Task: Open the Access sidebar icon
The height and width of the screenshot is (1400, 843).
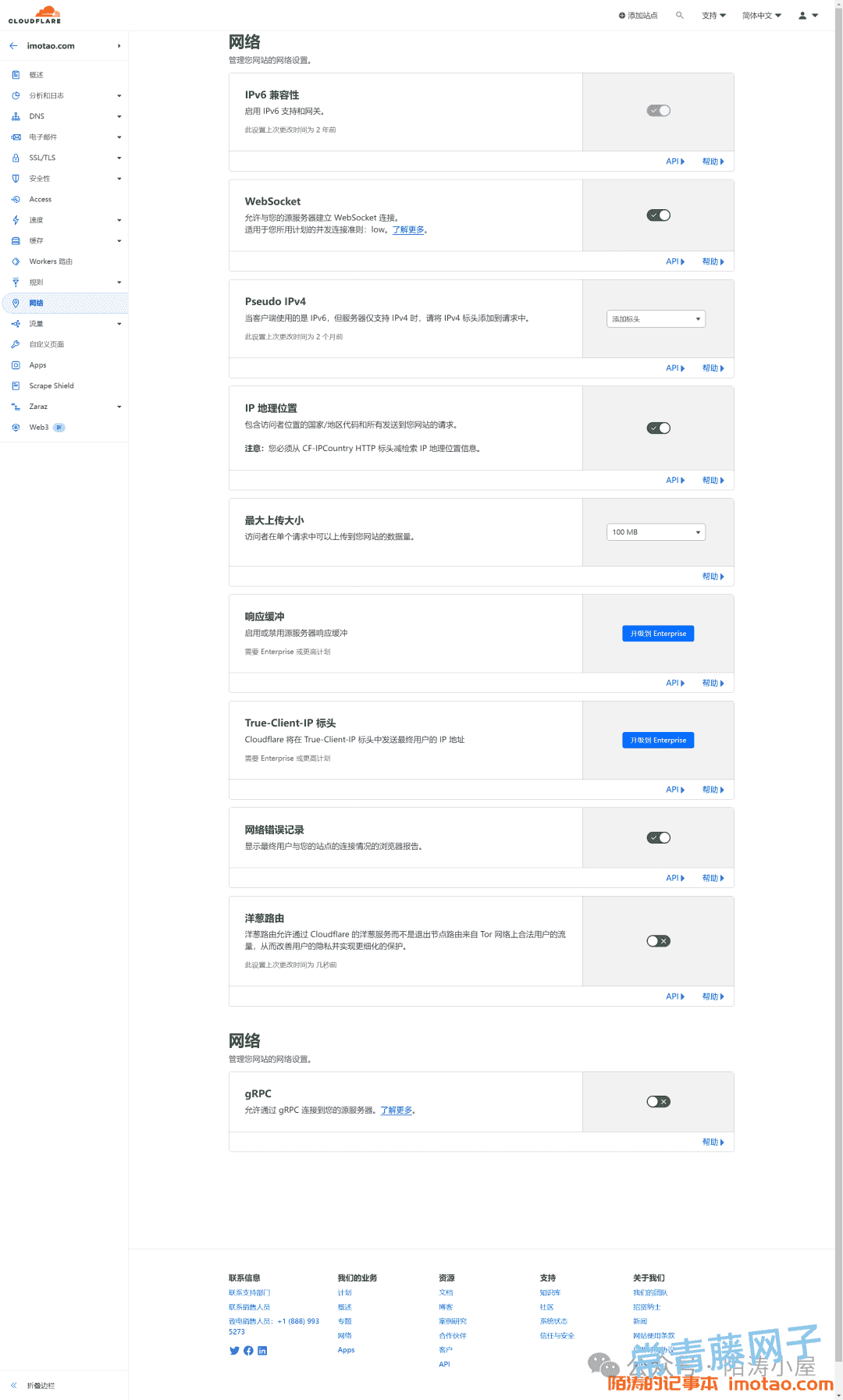Action: point(16,200)
